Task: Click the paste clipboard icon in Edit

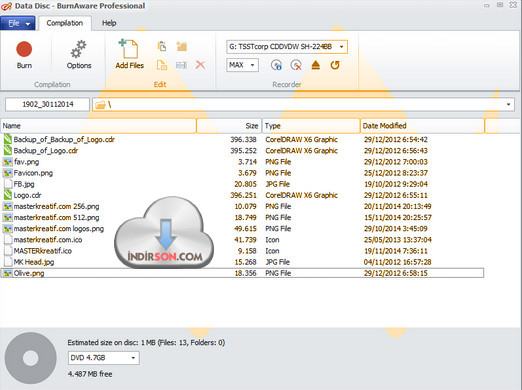Action: 162,46
